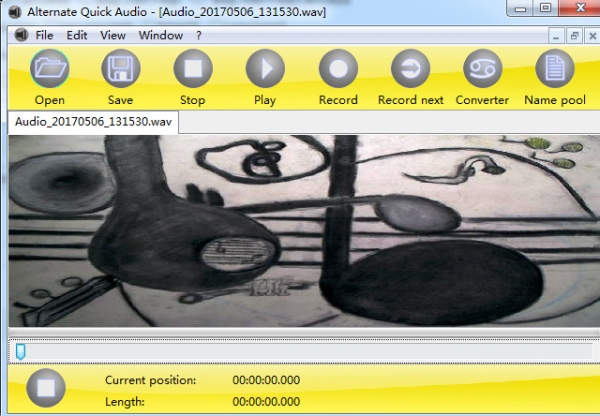600x416 pixels.
Task: Close the inner document window
Action: pyautogui.click(x=592, y=36)
